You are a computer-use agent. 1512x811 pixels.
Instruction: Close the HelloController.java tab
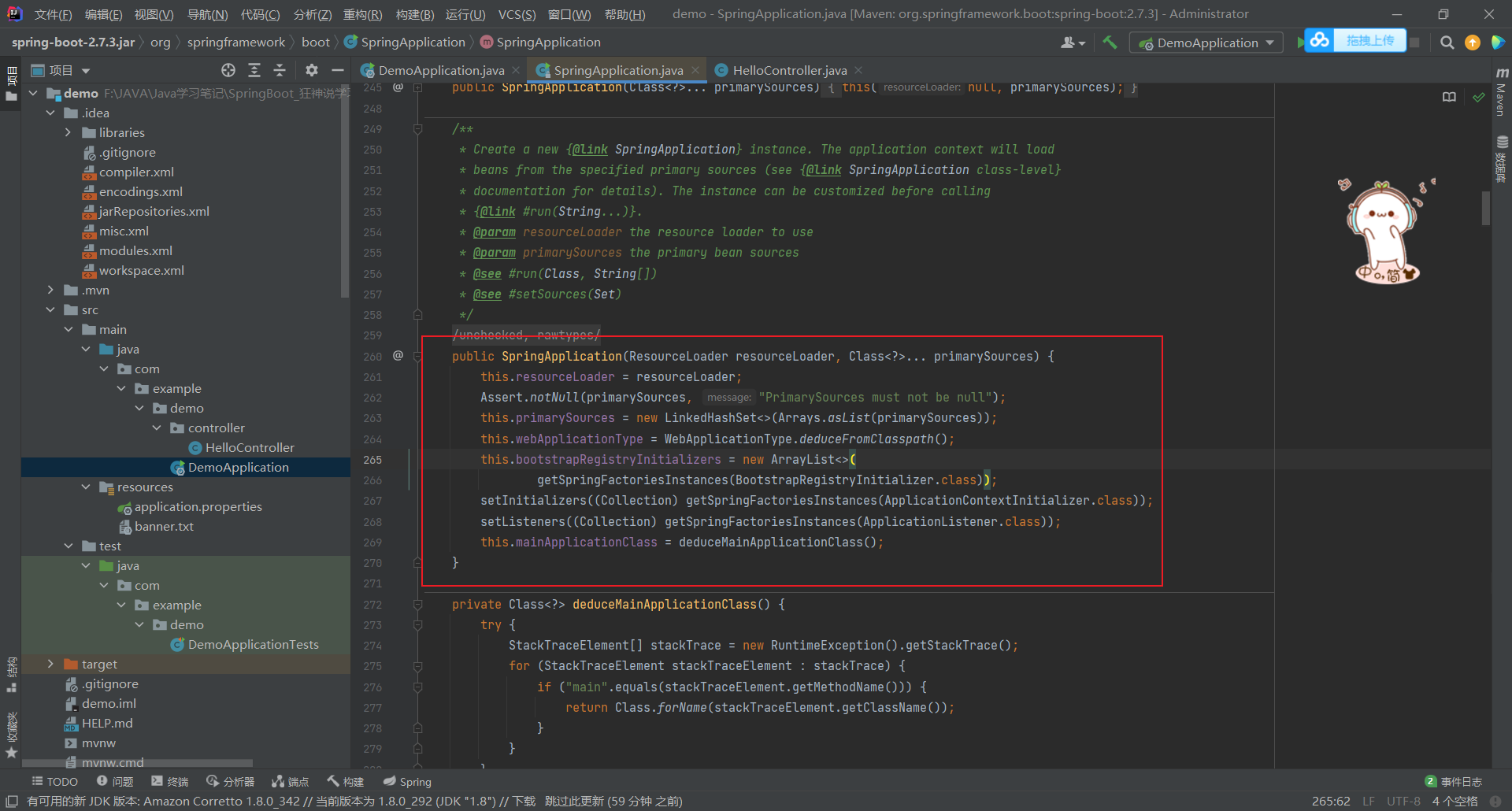point(858,70)
